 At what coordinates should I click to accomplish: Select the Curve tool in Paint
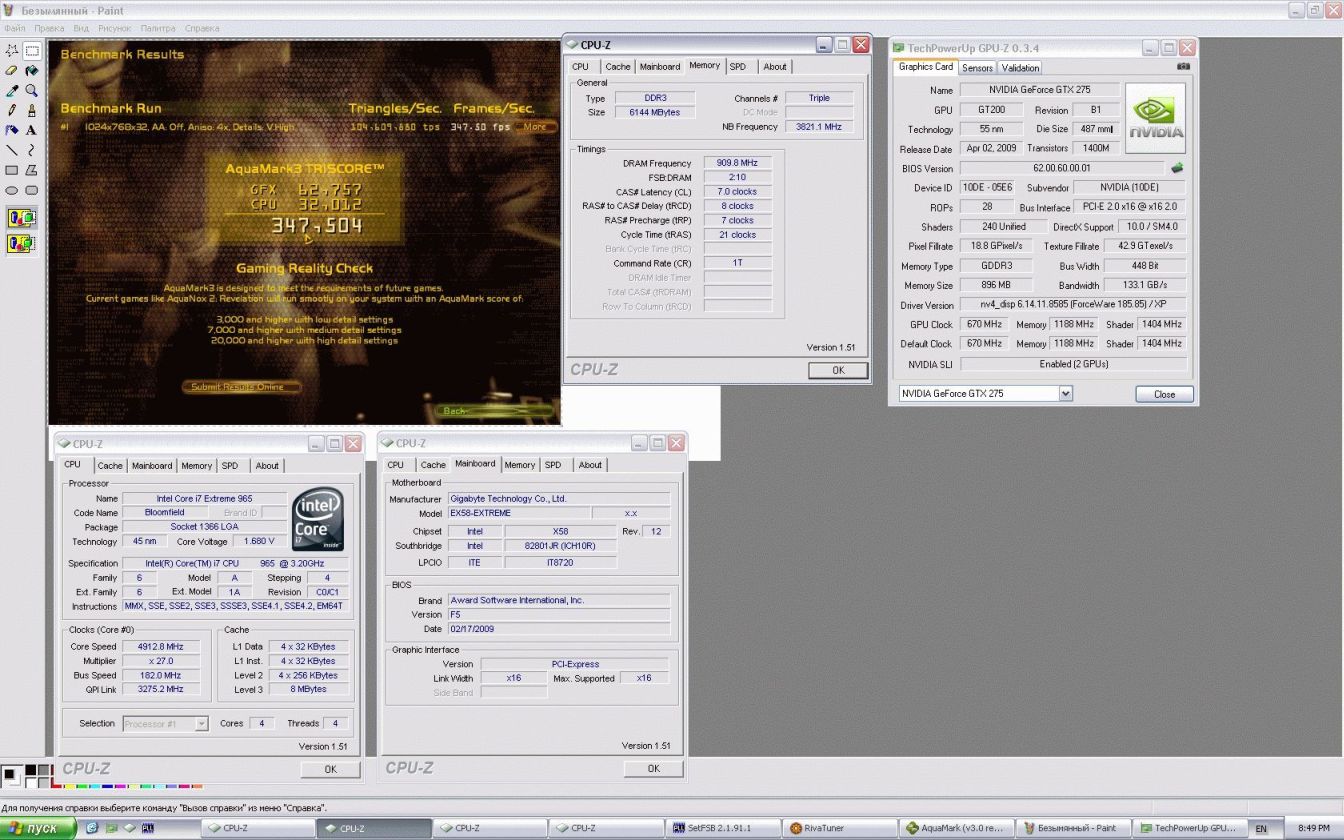pos(32,150)
